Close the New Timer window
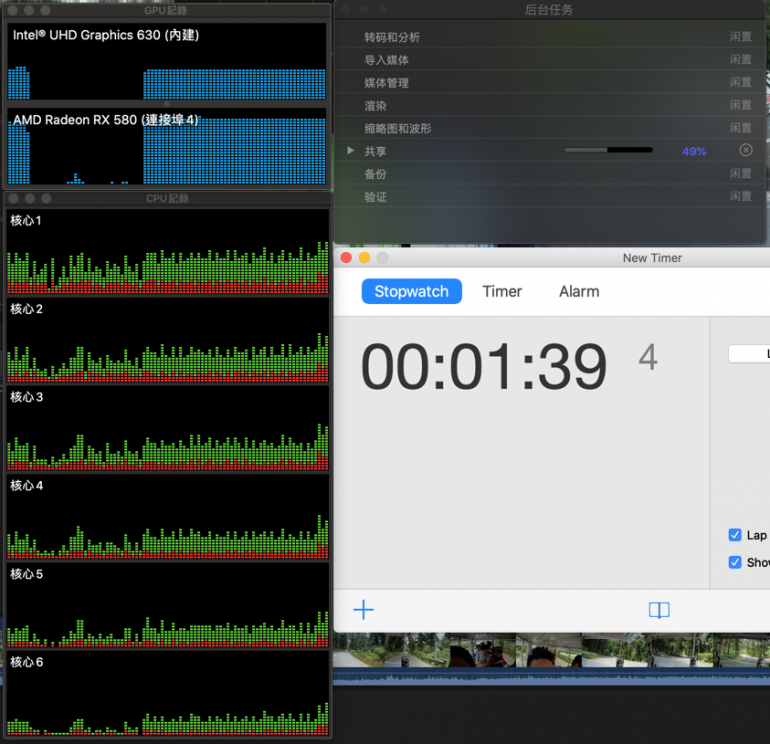The height and width of the screenshot is (744, 770). click(346, 258)
